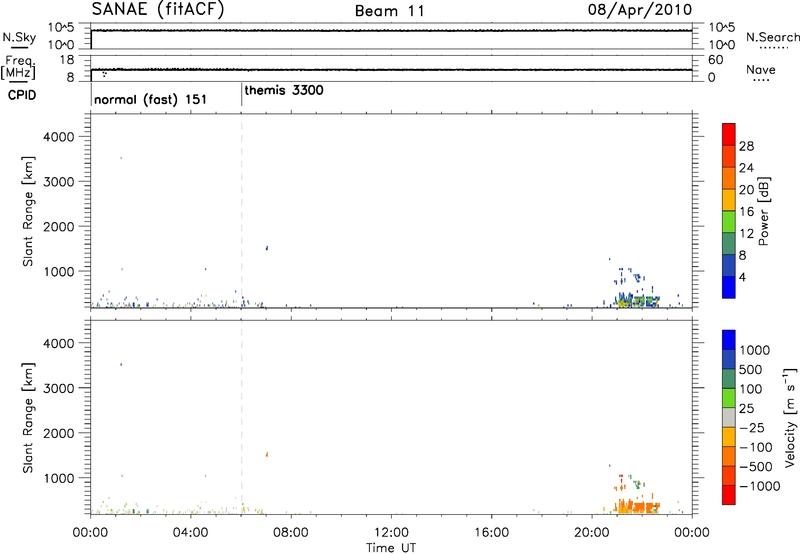Click the blue echo near 3500 km in Velocity panel
The height and width of the screenshot is (554, 800).
coord(121,364)
